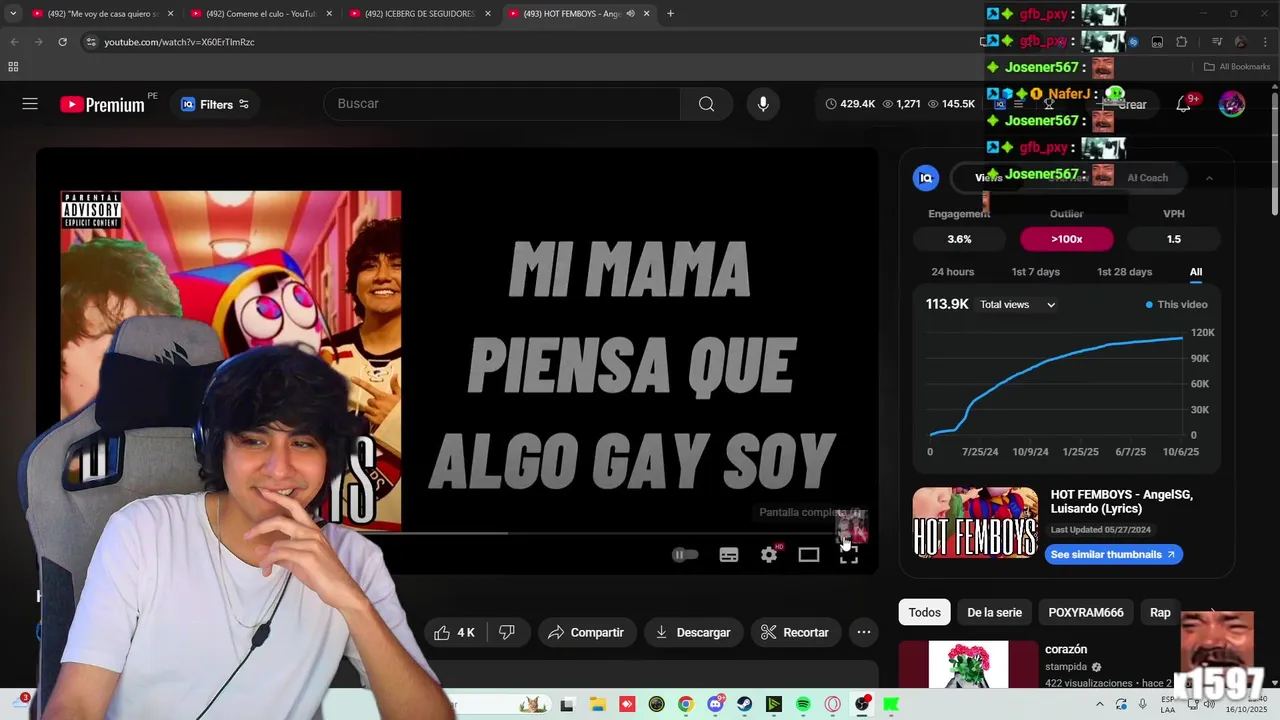The width and height of the screenshot is (1280, 720).
Task: Toggle the autoplay switch in player
Action: [x=685, y=555]
